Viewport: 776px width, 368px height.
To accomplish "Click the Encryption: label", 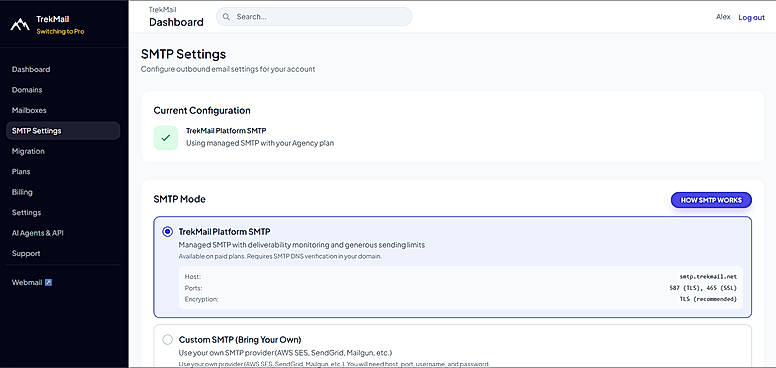I will [x=201, y=299].
